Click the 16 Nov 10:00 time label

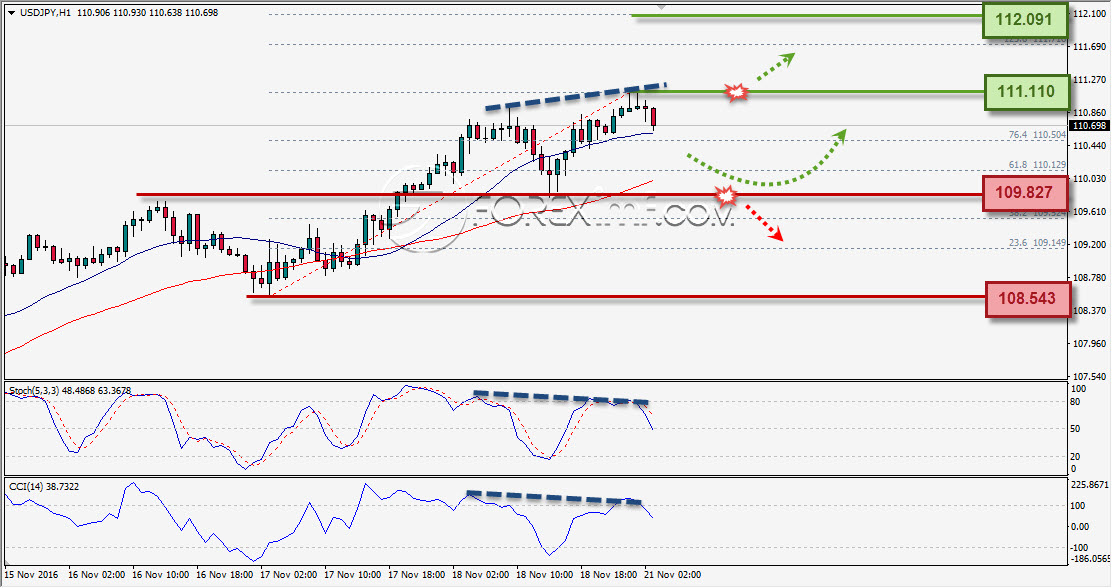tap(160, 575)
